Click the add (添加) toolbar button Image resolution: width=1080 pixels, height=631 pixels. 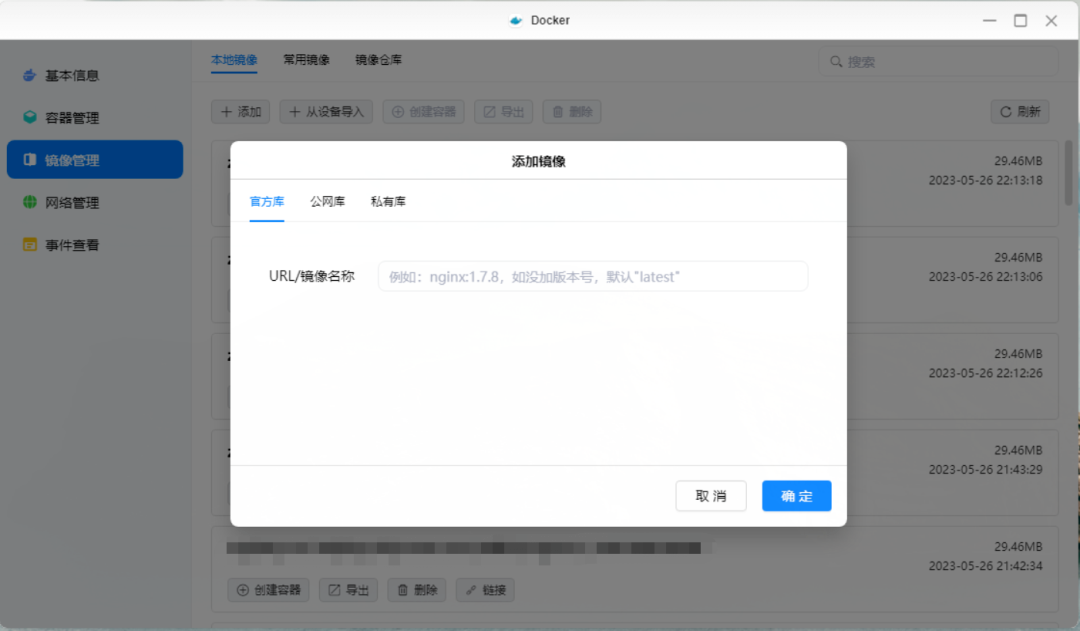pos(241,112)
